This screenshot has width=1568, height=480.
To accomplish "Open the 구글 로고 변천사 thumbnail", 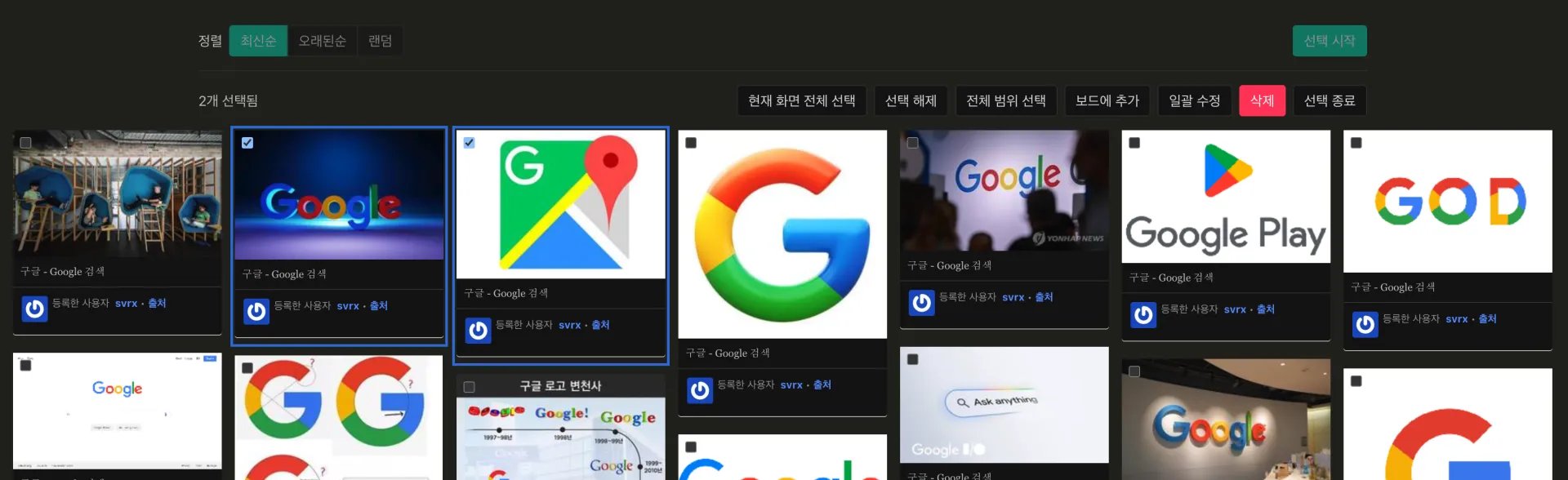I will 561,427.
